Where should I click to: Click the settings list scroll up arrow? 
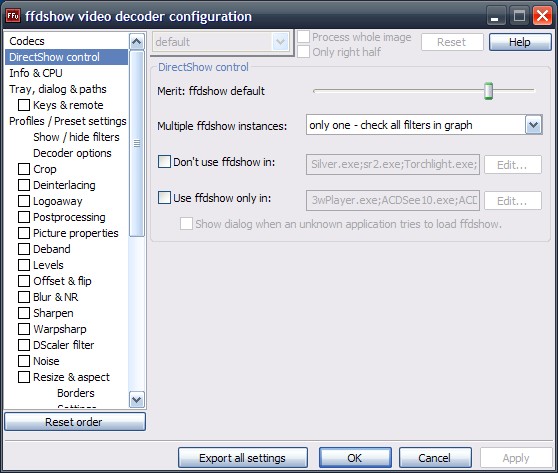(x=137, y=42)
